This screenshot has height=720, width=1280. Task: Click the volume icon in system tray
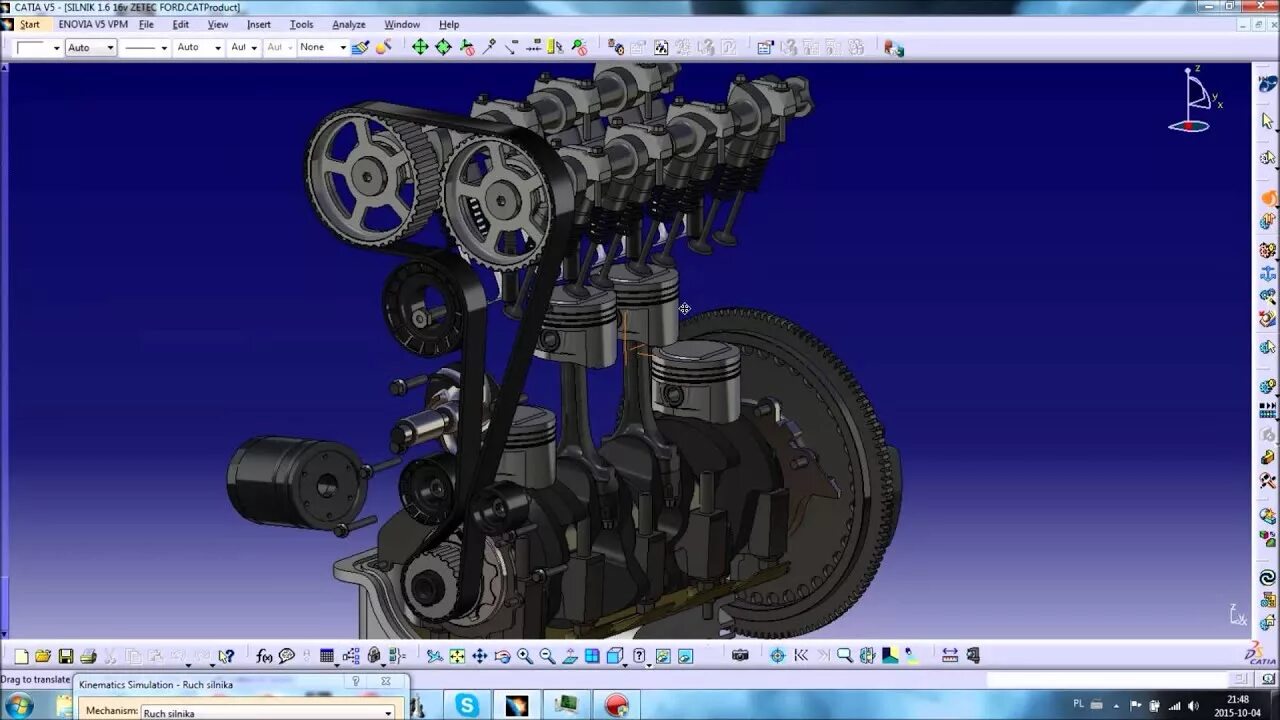pos(1193,705)
